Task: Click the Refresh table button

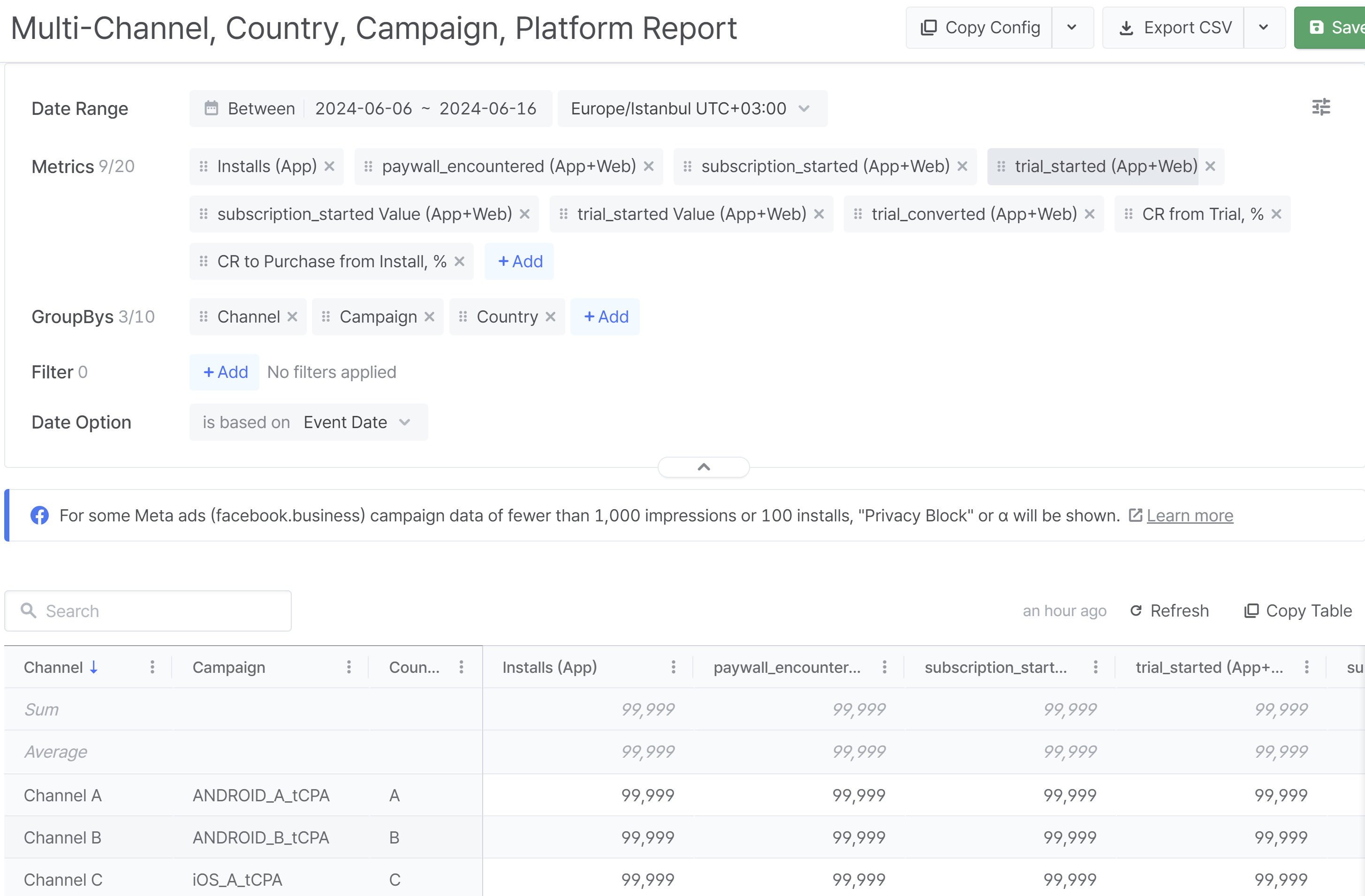Action: click(1169, 610)
